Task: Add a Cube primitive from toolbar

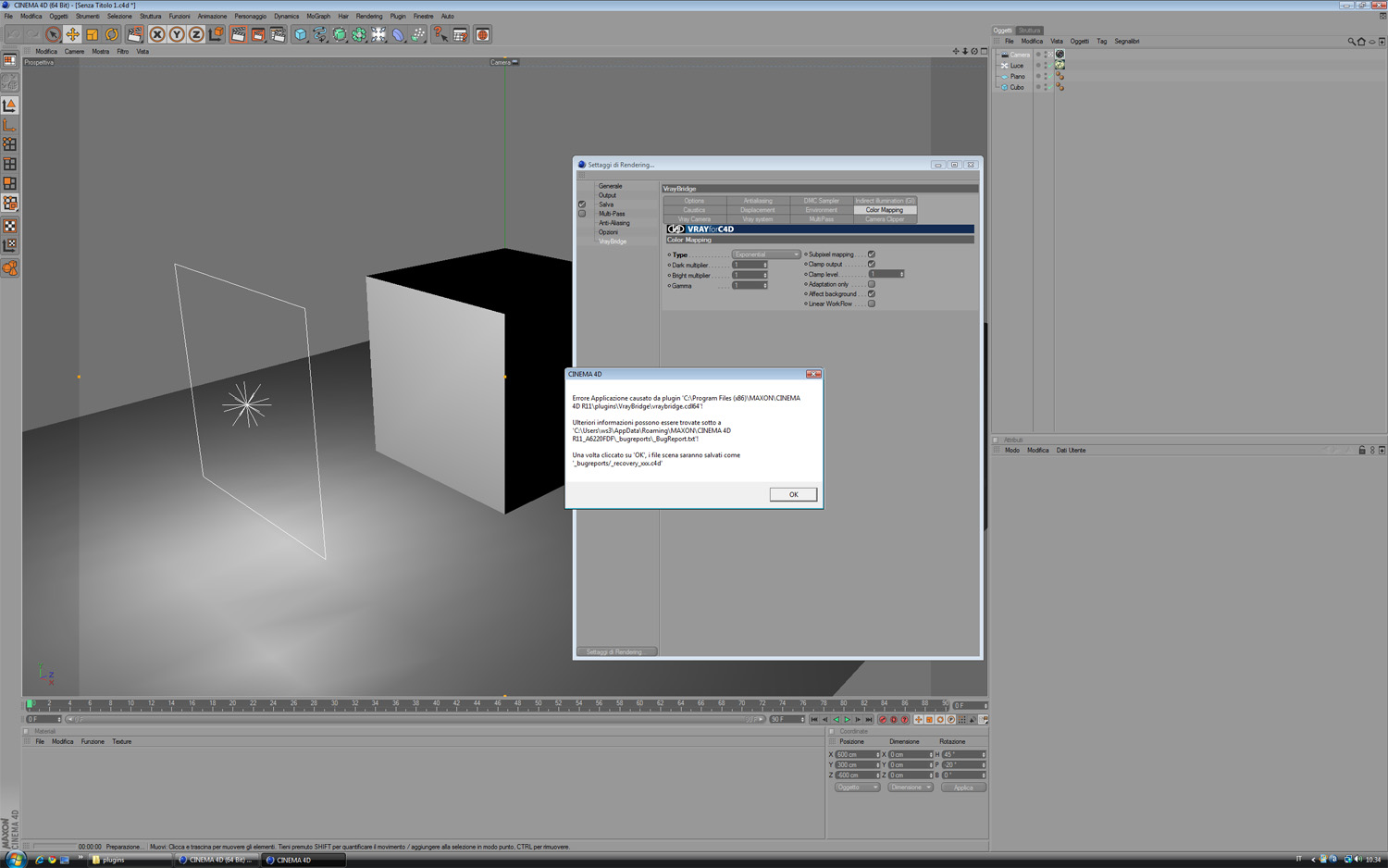Action: click(301, 34)
